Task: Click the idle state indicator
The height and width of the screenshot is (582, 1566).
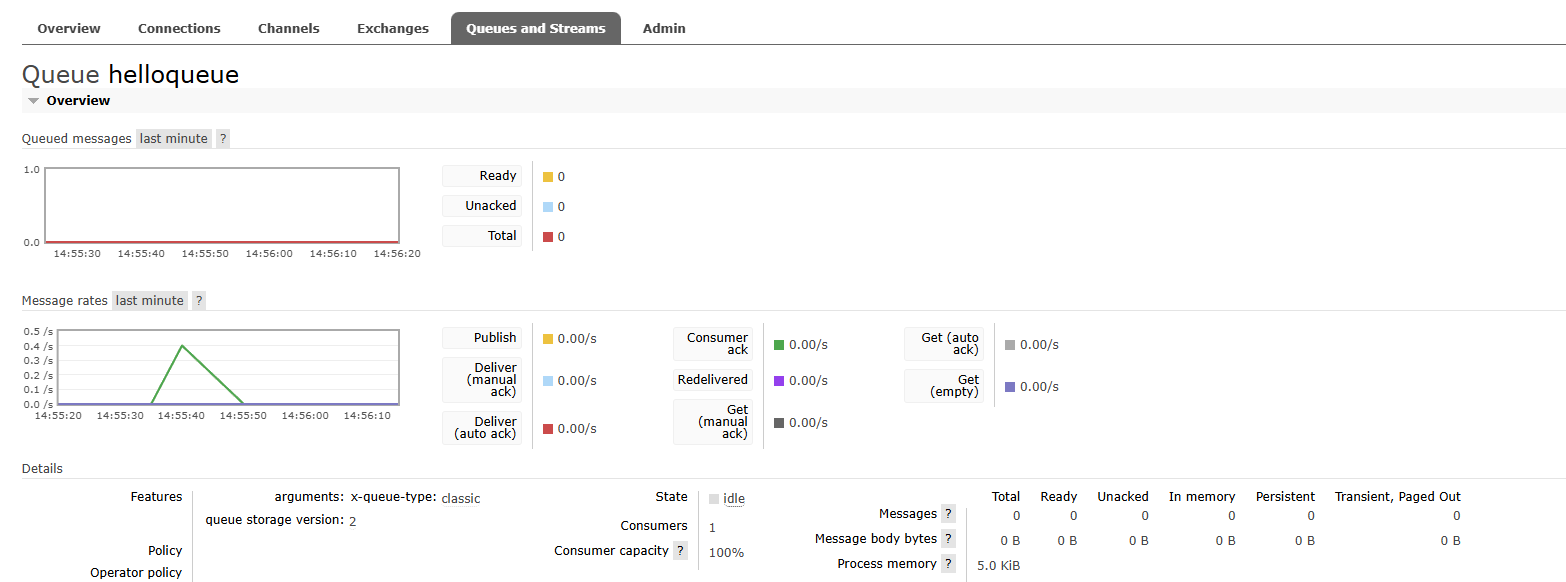Action: coord(727,499)
